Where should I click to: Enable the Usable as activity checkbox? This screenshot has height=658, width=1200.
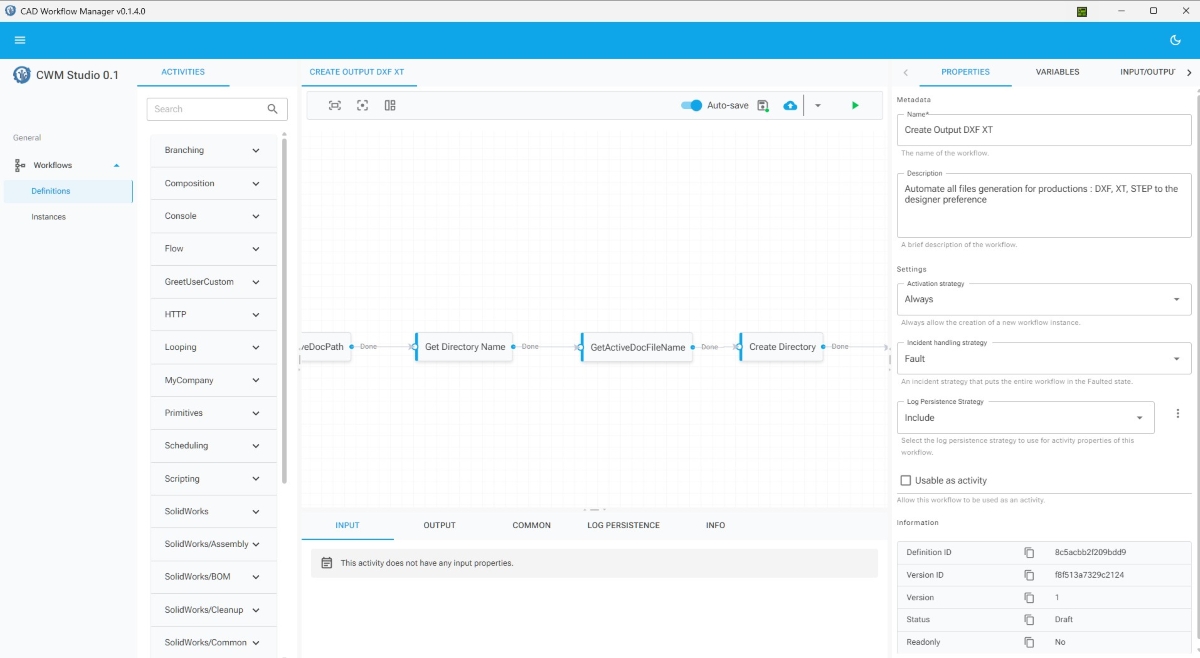905,480
